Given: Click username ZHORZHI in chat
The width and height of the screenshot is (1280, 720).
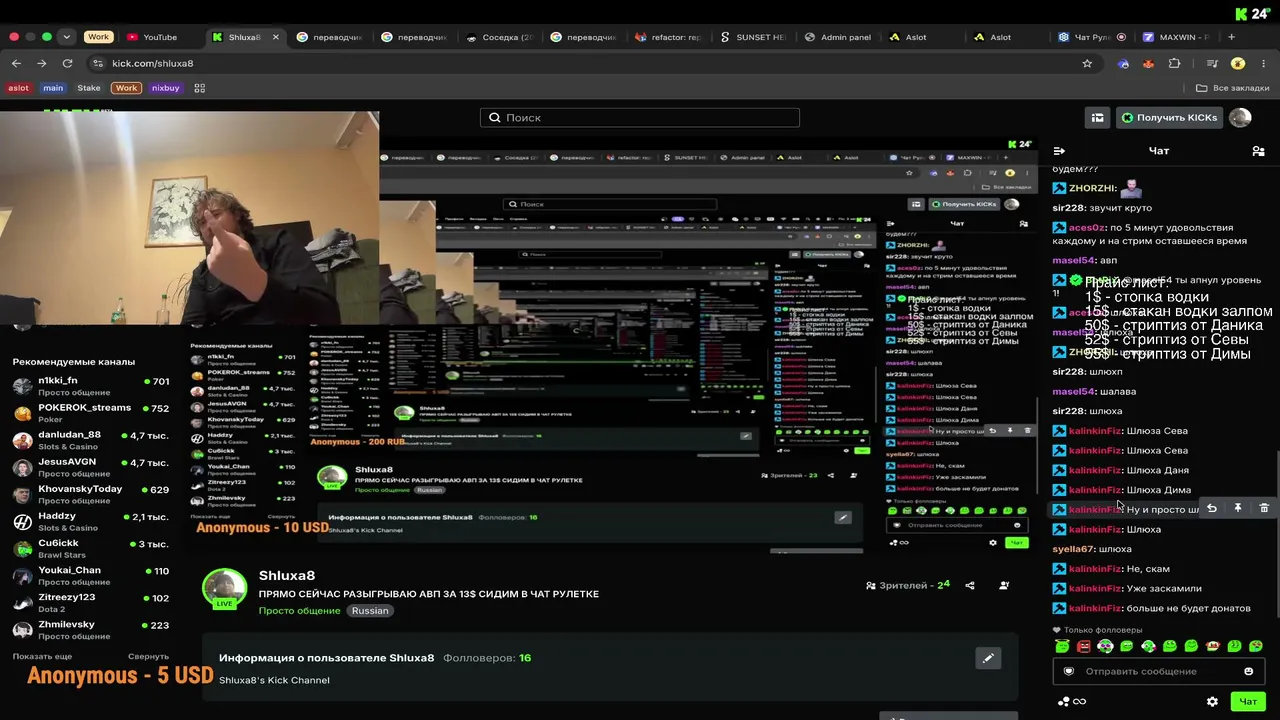Looking at the screenshot, I should pyautogui.click(x=1092, y=188).
